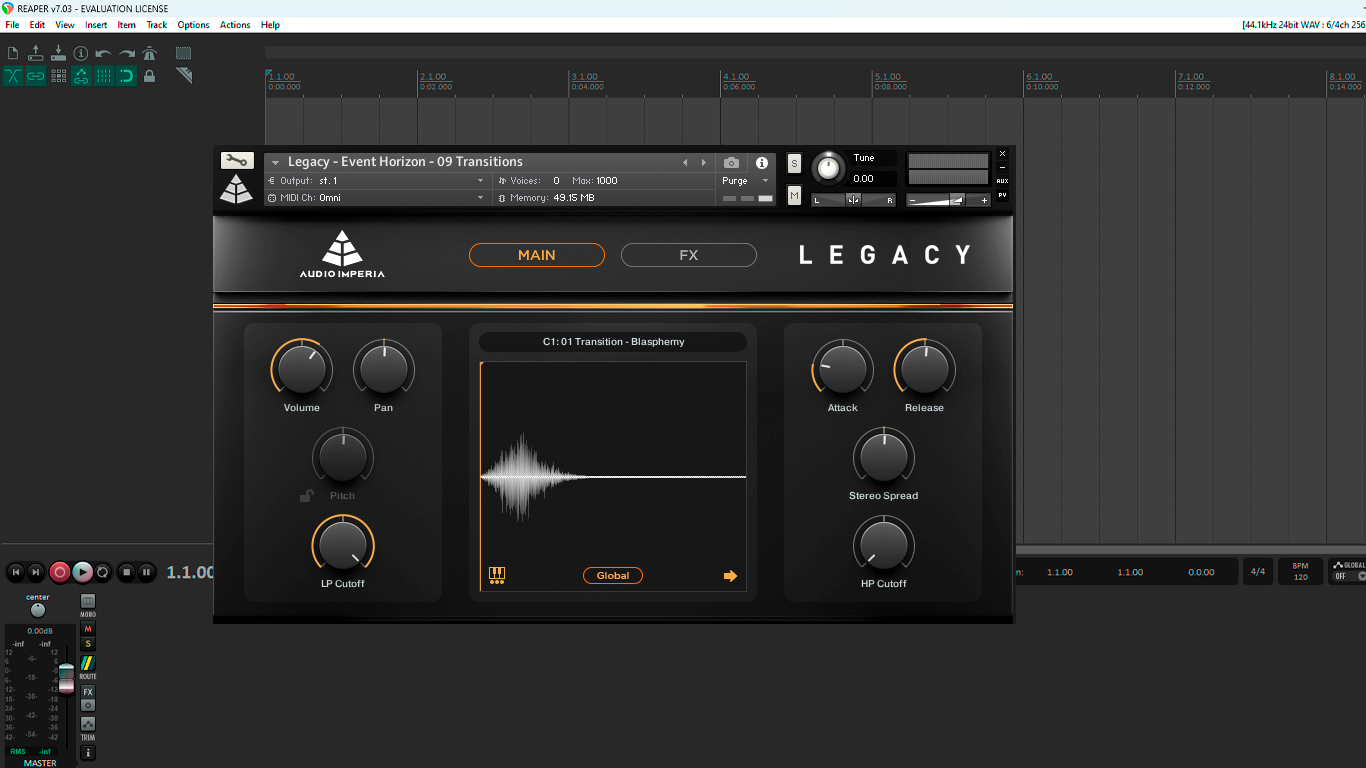Open the Insert menu
The height and width of the screenshot is (768, 1366).
pos(96,25)
